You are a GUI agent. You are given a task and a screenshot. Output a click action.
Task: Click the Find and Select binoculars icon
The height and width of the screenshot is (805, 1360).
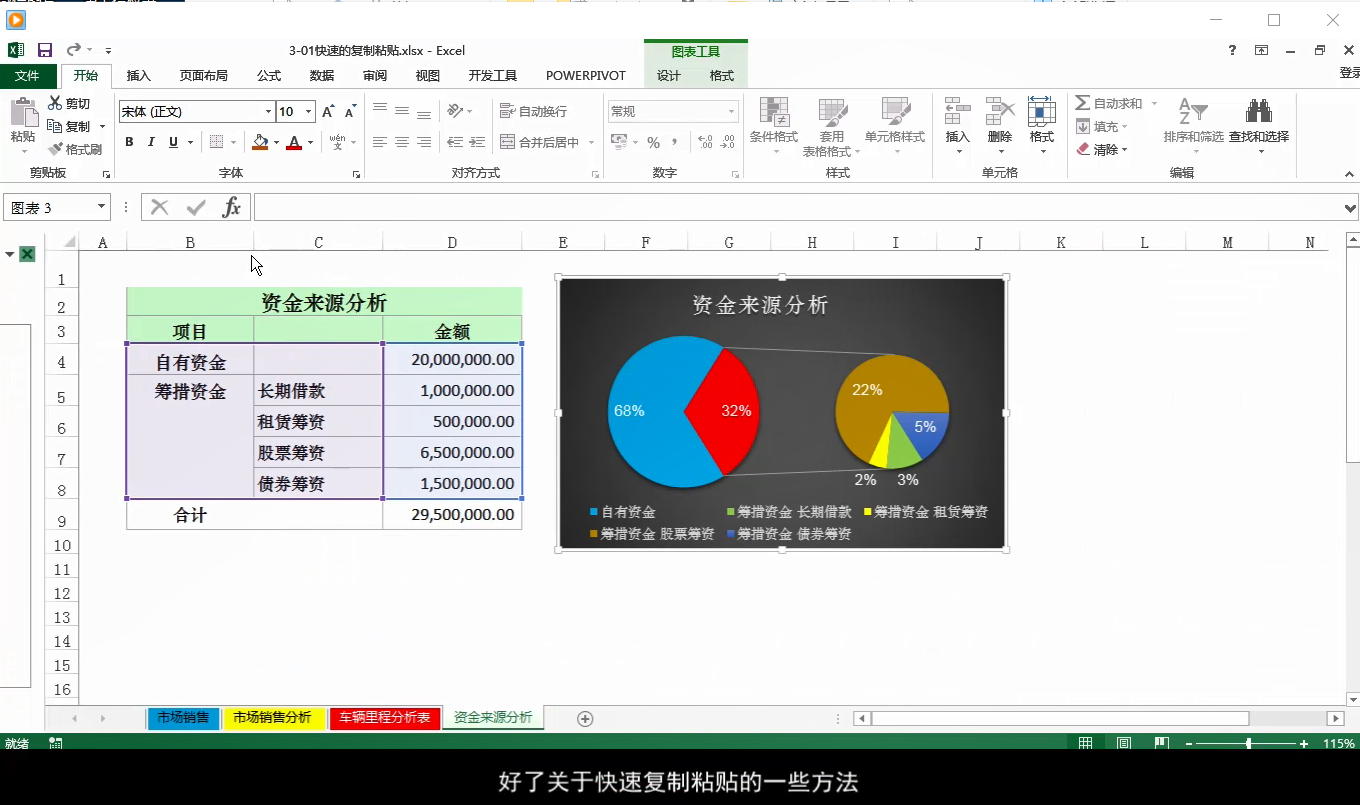click(x=1258, y=111)
